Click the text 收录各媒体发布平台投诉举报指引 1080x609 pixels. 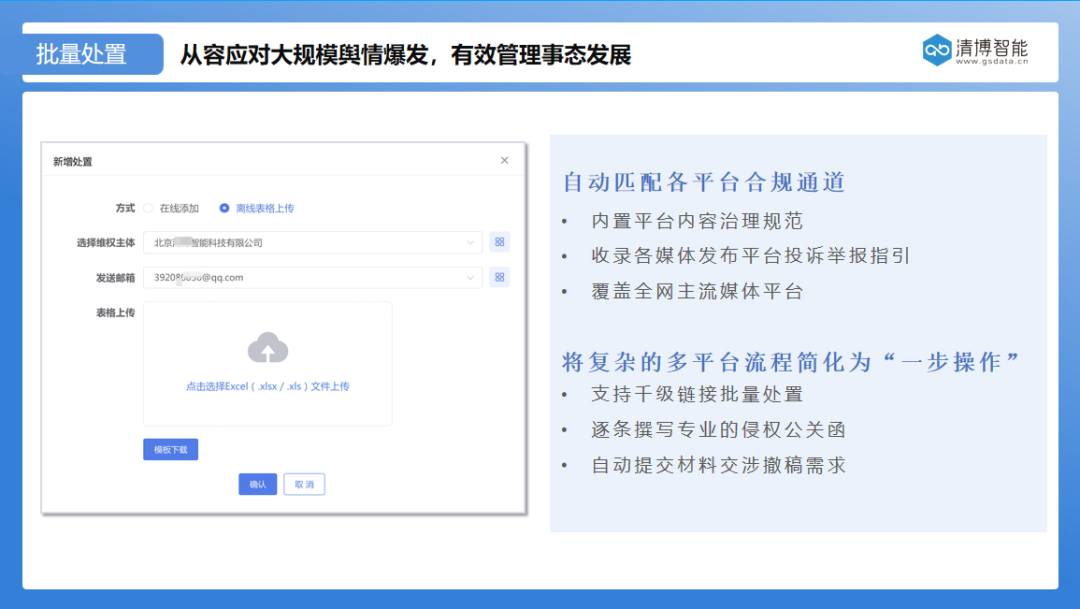(x=751, y=256)
